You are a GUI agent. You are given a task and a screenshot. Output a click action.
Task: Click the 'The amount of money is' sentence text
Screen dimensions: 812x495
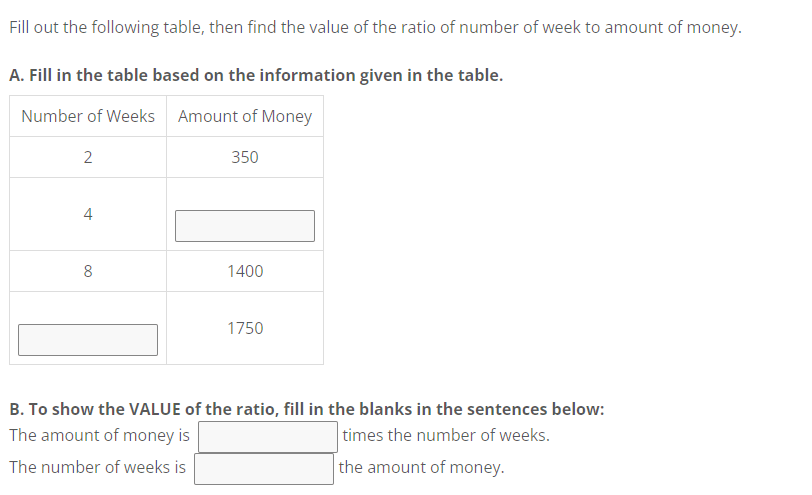[x=99, y=435]
